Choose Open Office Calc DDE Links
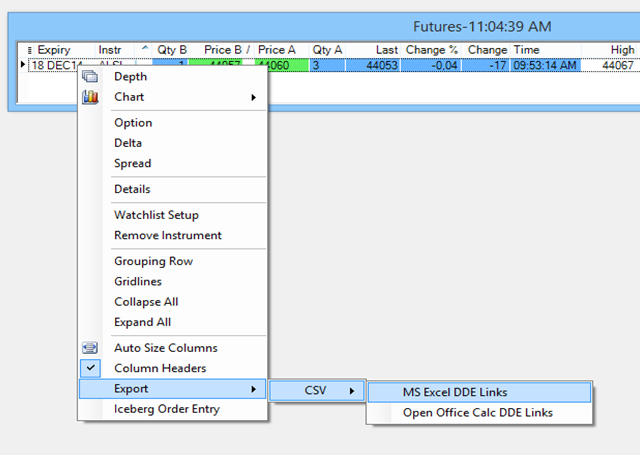Screen dimensions: 640x455 click(477, 412)
